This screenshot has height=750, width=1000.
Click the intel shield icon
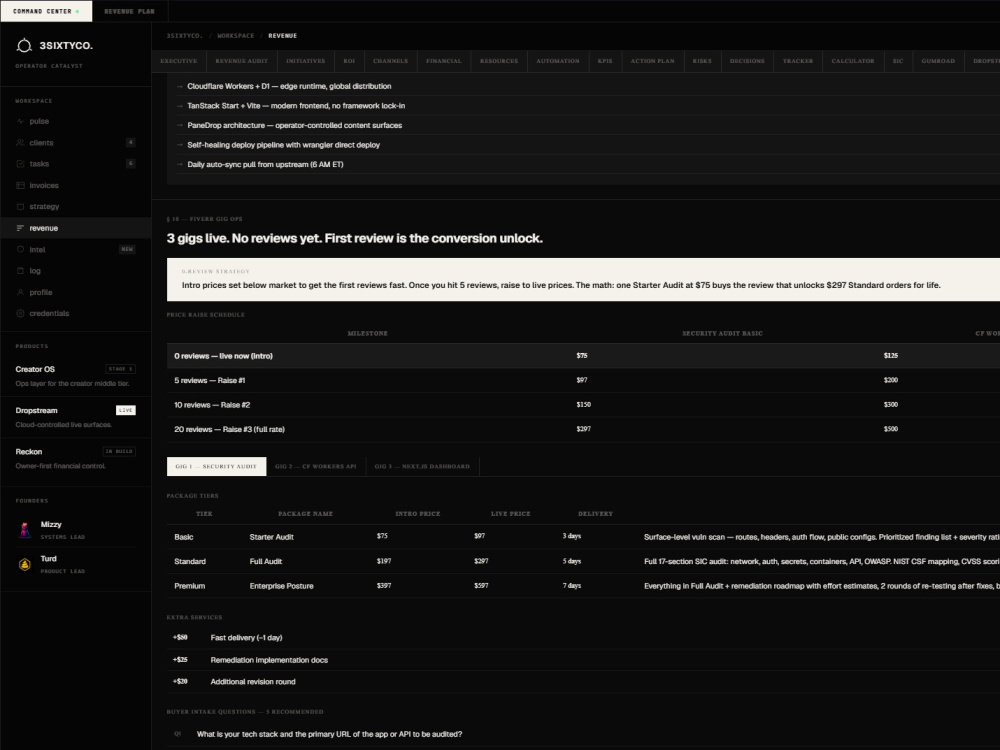pos(20,249)
